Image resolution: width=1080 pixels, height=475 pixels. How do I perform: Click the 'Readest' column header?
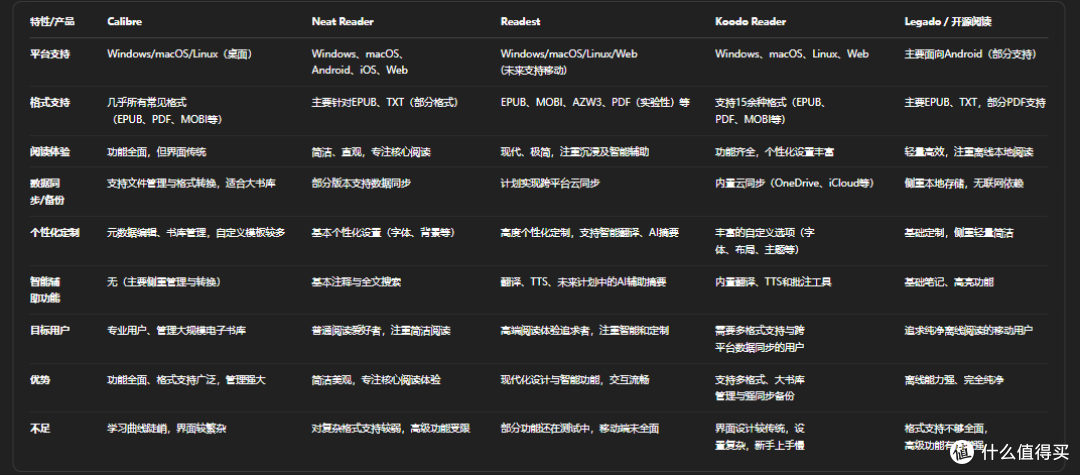point(520,22)
